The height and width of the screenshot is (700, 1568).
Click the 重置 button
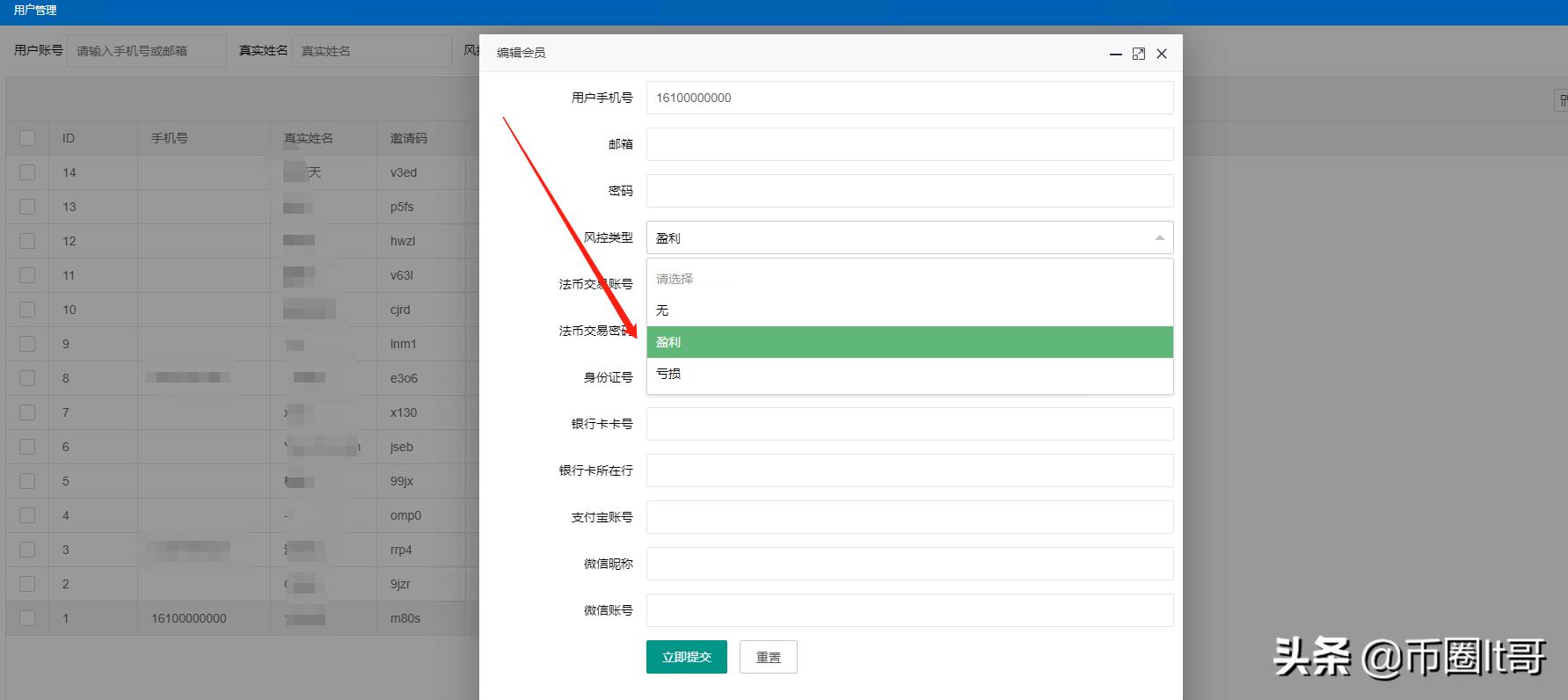(769, 657)
